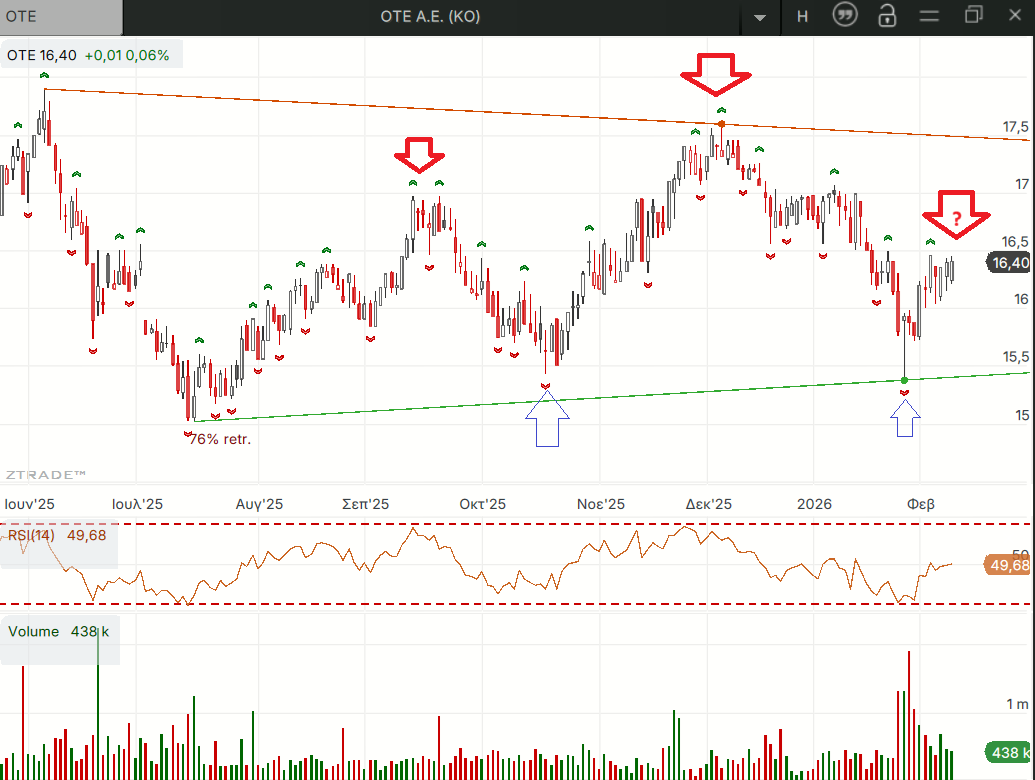
Task: Click the H timeframe button
Action: (x=802, y=16)
